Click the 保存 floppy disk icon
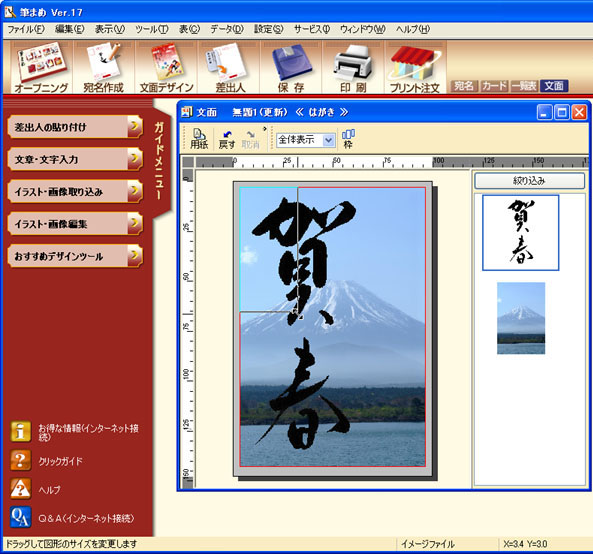Image resolution: width=593 pixels, height=554 pixels. 291,67
